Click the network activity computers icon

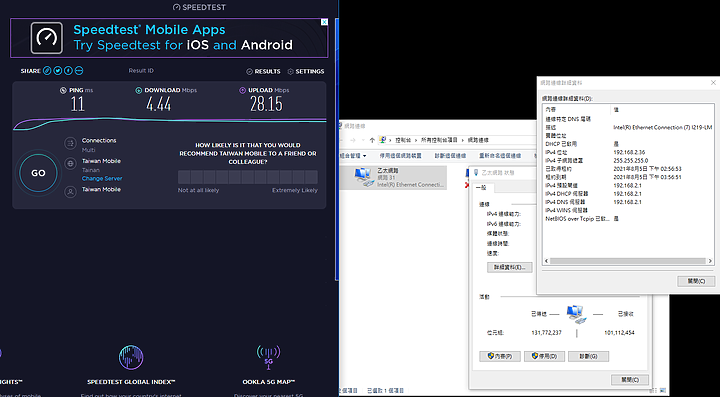pyautogui.click(x=577, y=314)
